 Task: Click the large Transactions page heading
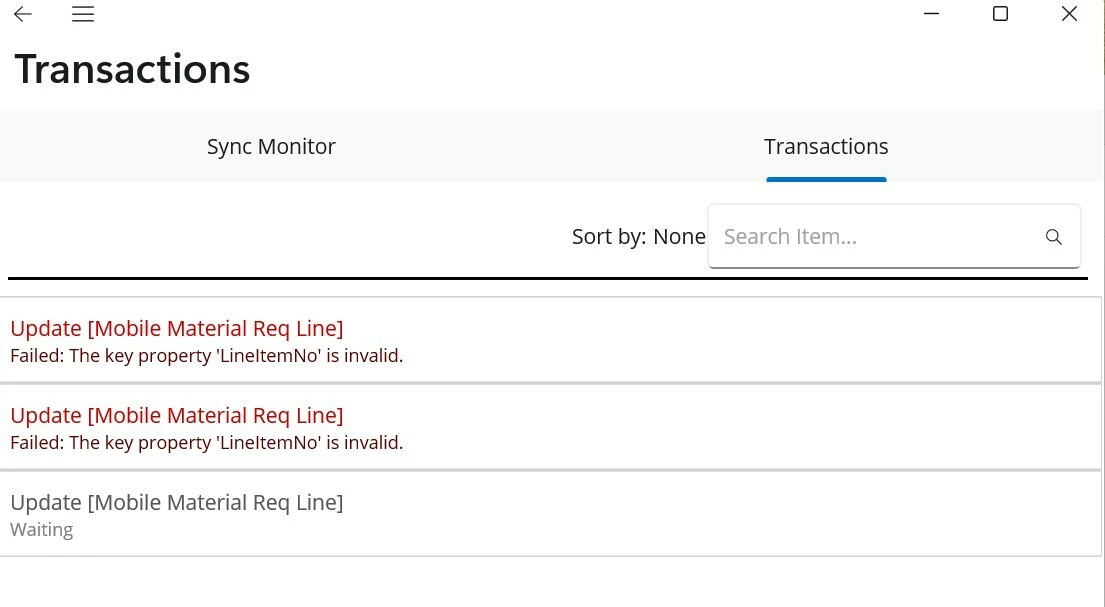click(132, 69)
